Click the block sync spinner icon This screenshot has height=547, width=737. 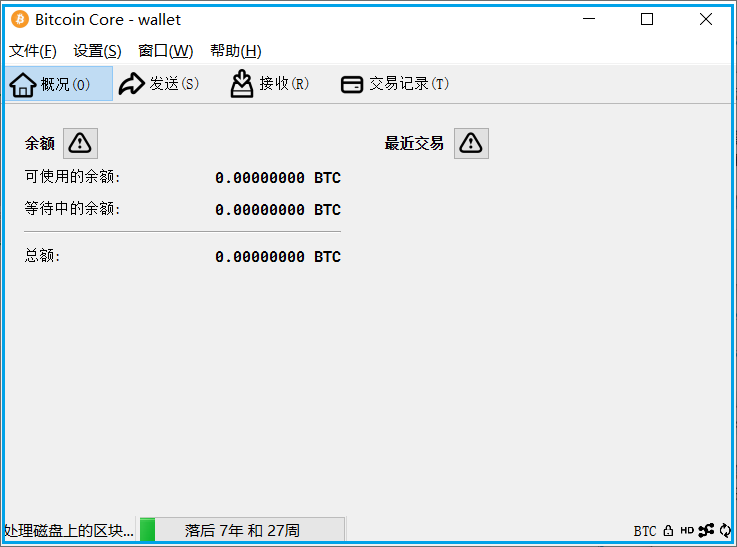tap(725, 531)
